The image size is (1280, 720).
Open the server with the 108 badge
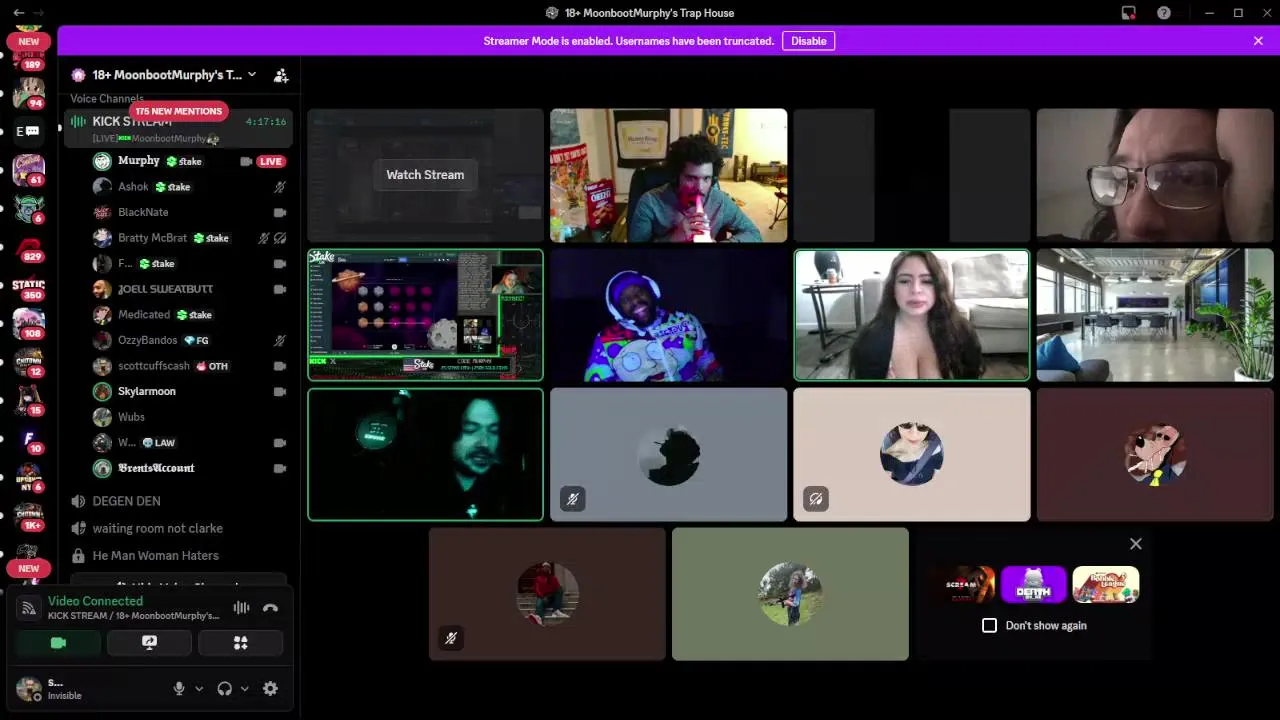click(29, 324)
